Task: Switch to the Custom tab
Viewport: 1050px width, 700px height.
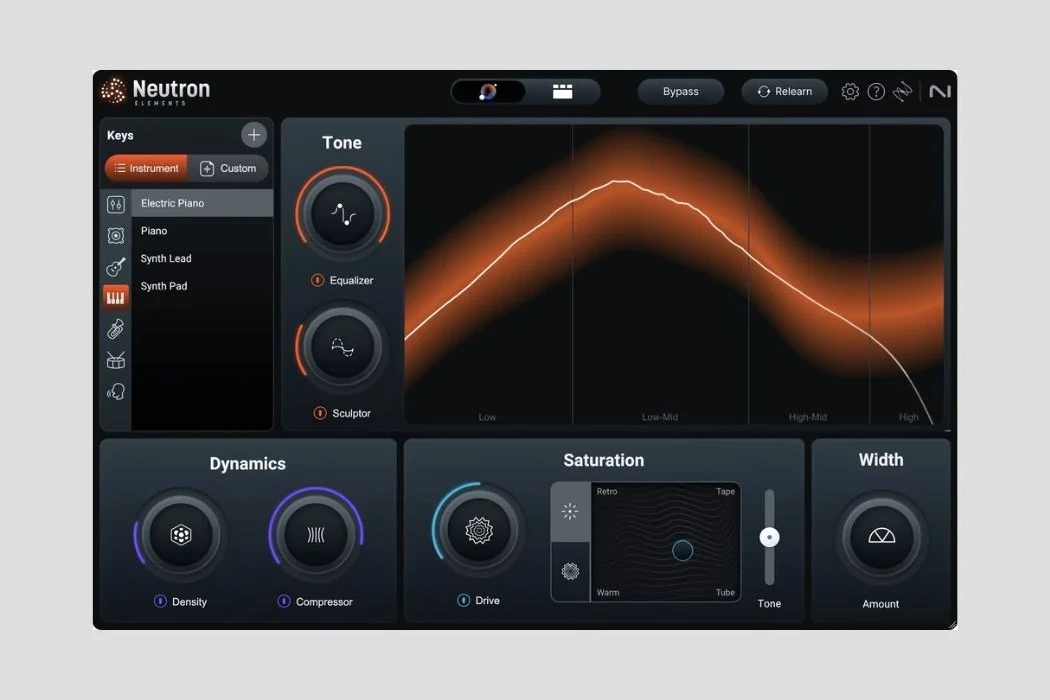Action: tap(228, 168)
